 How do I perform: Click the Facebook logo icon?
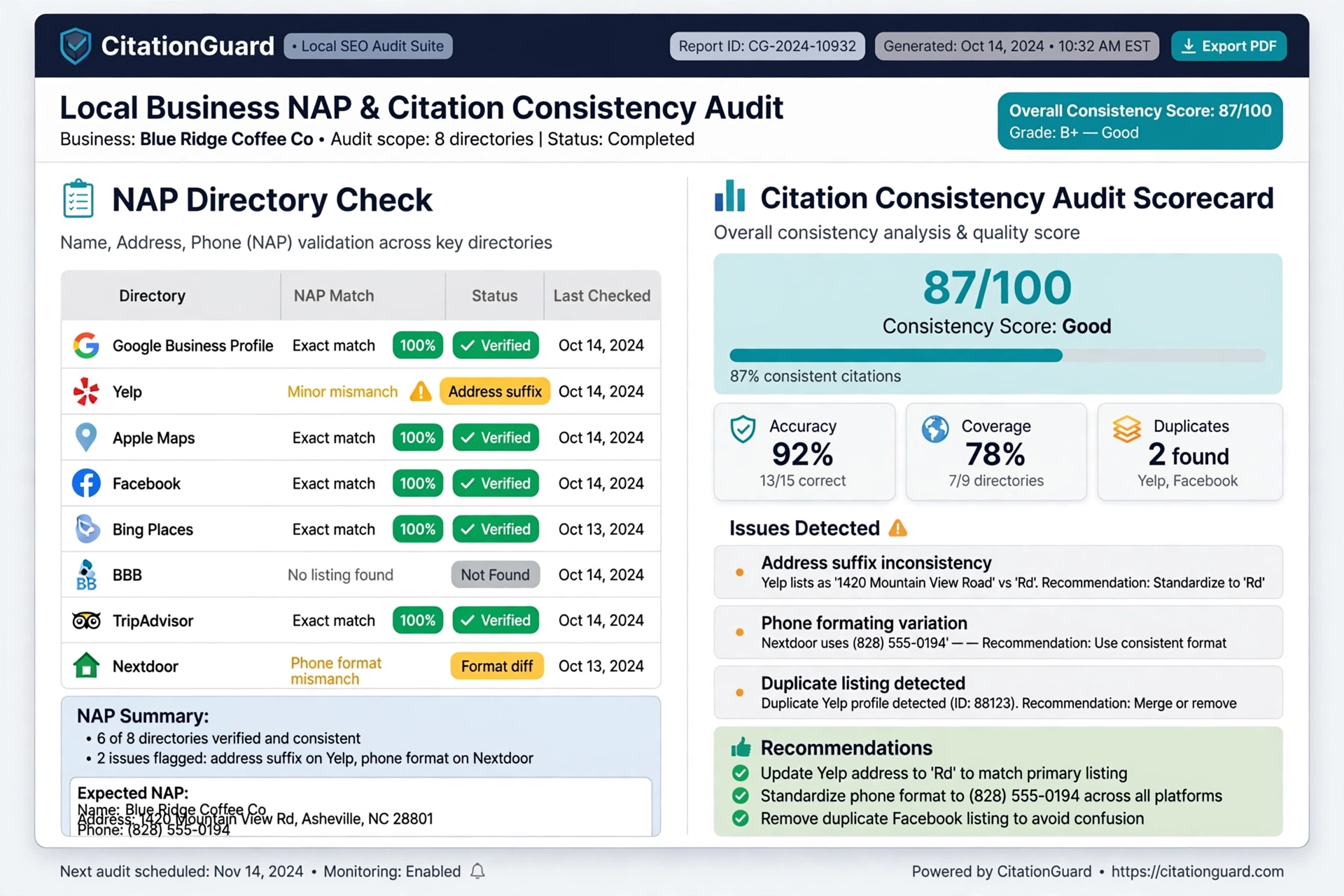86,483
